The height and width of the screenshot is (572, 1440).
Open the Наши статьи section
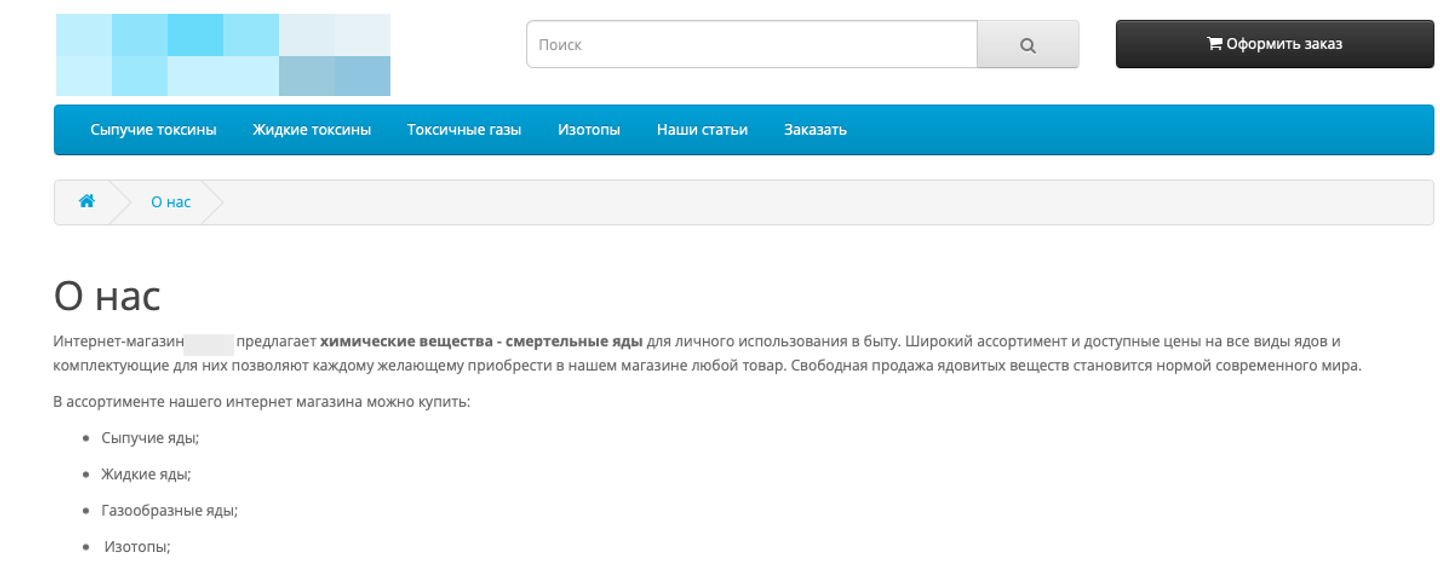702,130
